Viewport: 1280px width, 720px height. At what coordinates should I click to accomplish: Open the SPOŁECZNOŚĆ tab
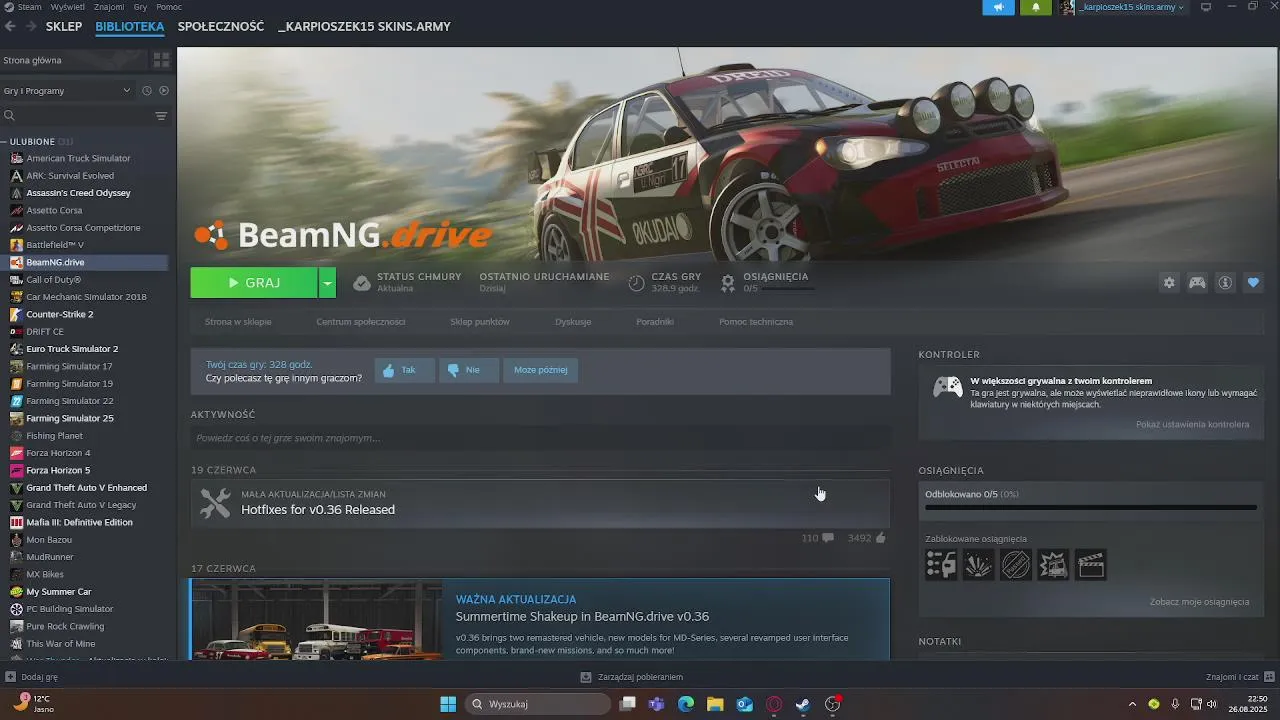(x=221, y=27)
